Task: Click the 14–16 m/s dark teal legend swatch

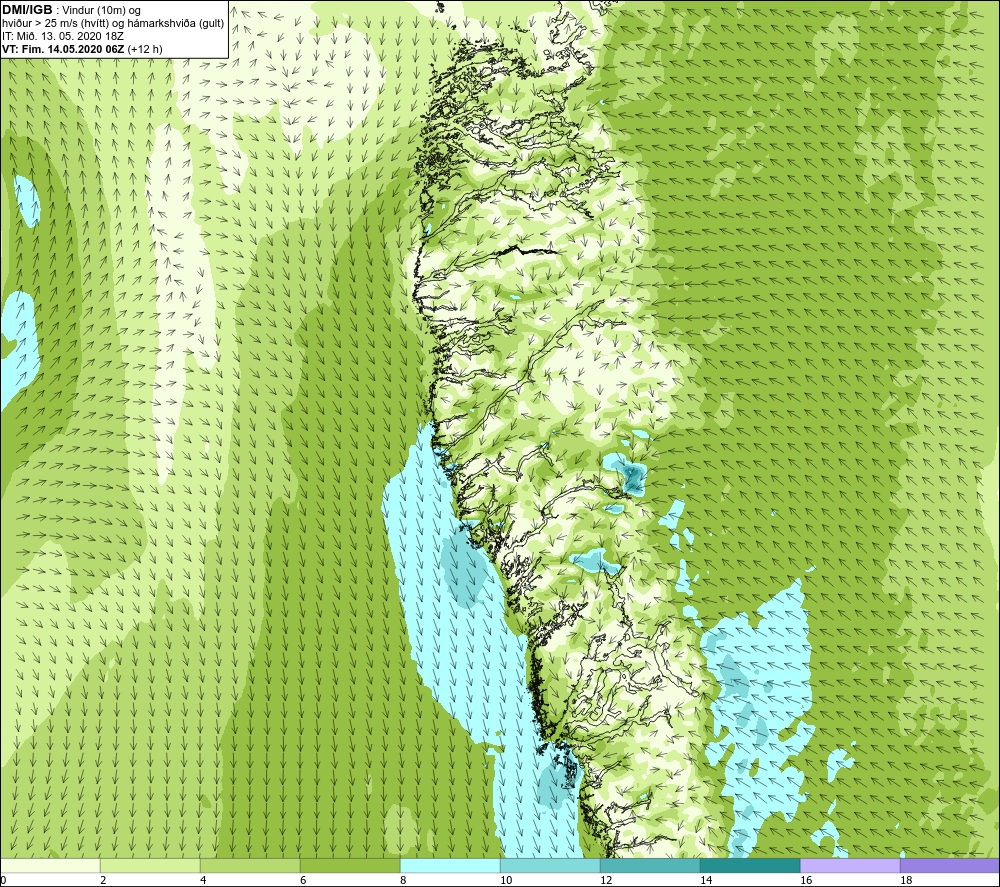Action: click(x=750, y=865)
